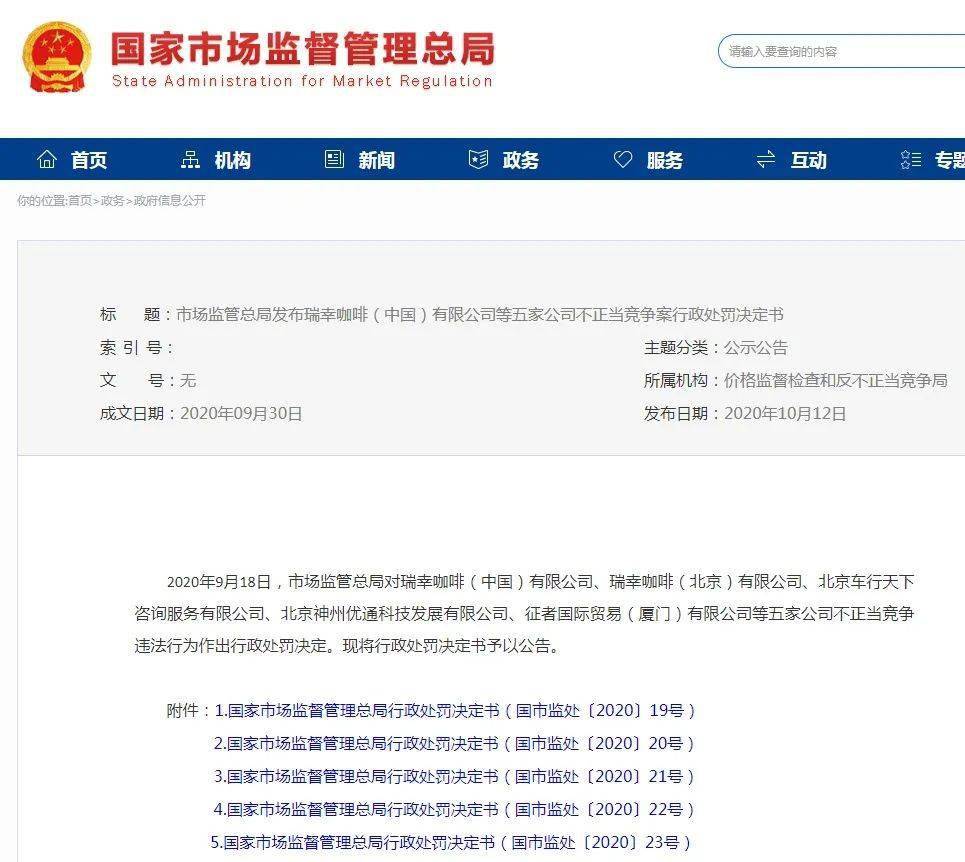The image size is (965, 862).
Task: Click the 政府信息公开 breadcrumb link
Action: 169,201
